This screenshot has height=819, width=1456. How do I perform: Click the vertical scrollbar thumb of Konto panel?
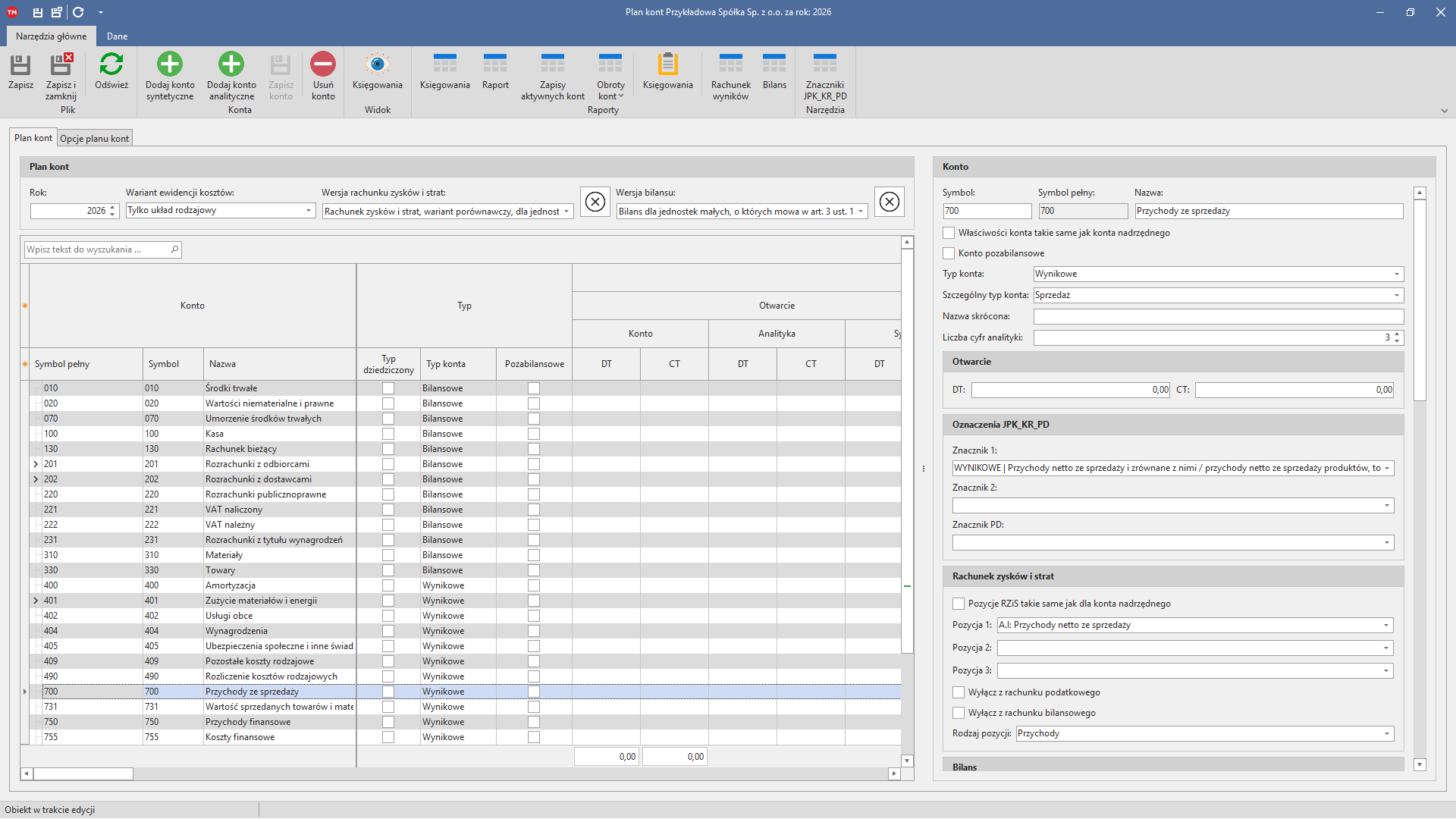click(1420, 300)
